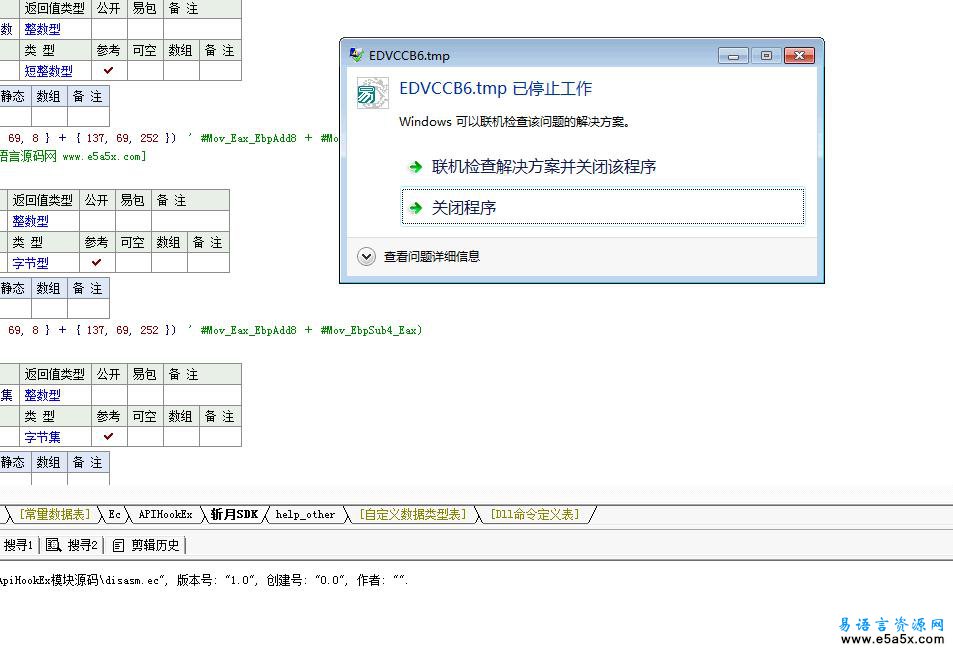Close the EDVCCB6.tmp dialog
This screenshot has width=953, height=652.
[x=799, y=56]
